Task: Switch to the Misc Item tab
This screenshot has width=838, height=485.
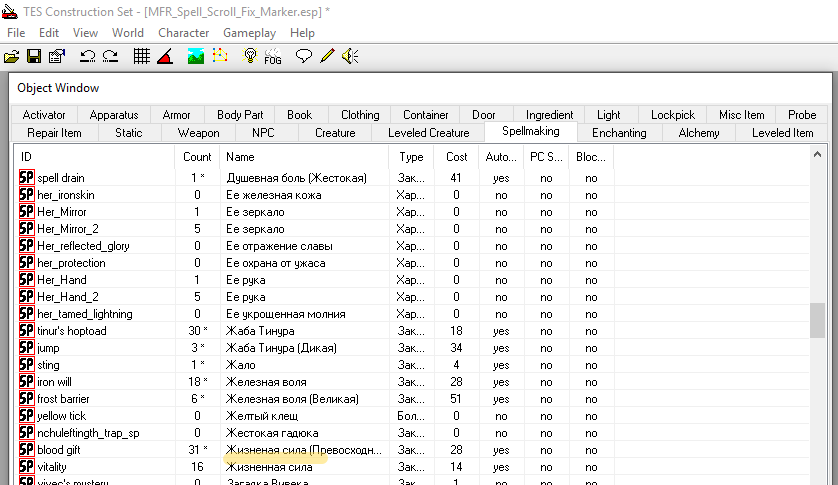Action: tap(741, 115)
